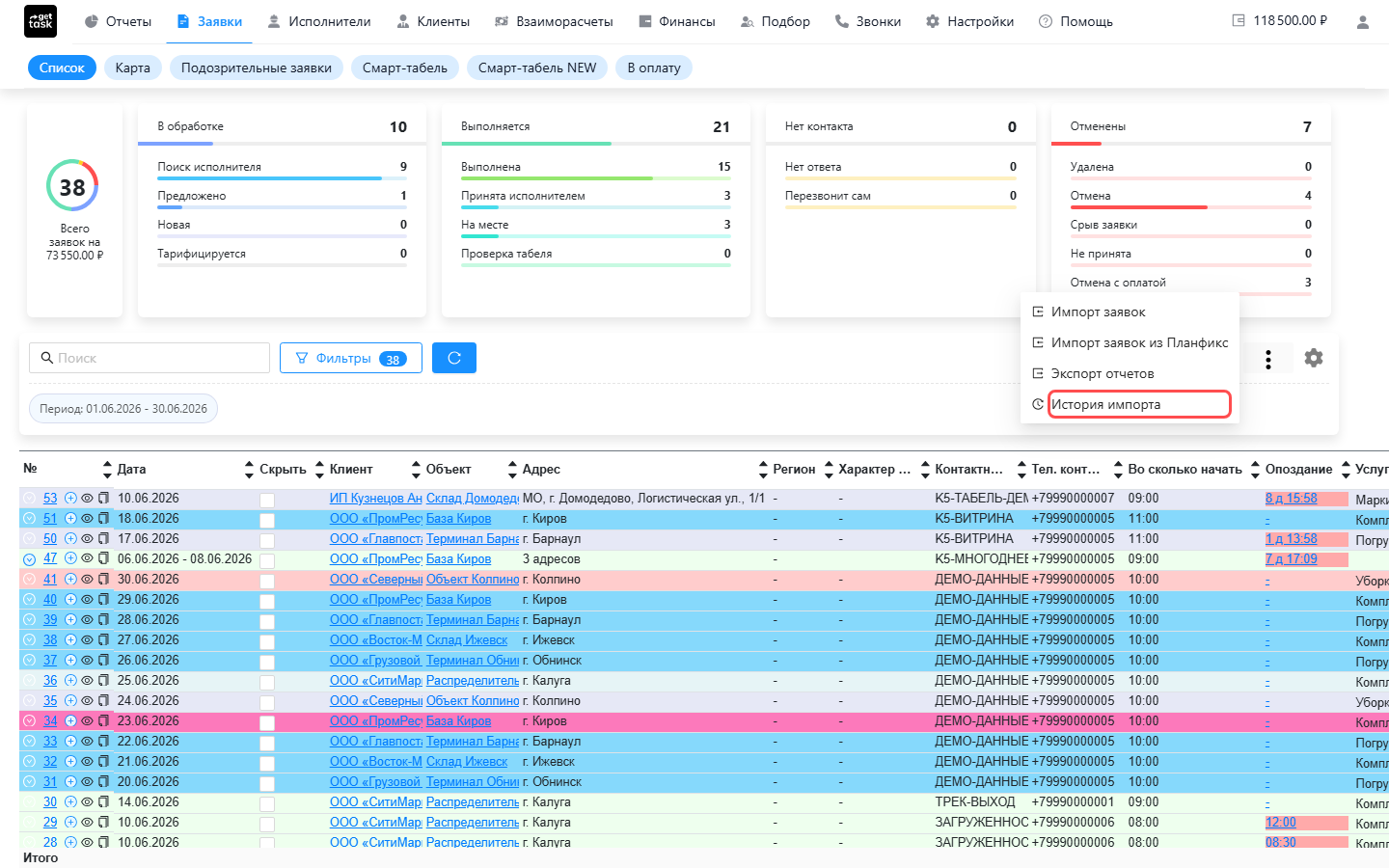
Task: Click the refresh button beside Фильтры
Action: [x=454, y=358]
